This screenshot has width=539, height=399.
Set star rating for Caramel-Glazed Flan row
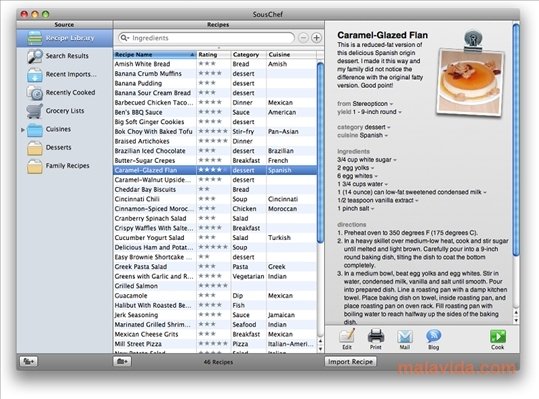pyautogui.click(x=213, y=170)
